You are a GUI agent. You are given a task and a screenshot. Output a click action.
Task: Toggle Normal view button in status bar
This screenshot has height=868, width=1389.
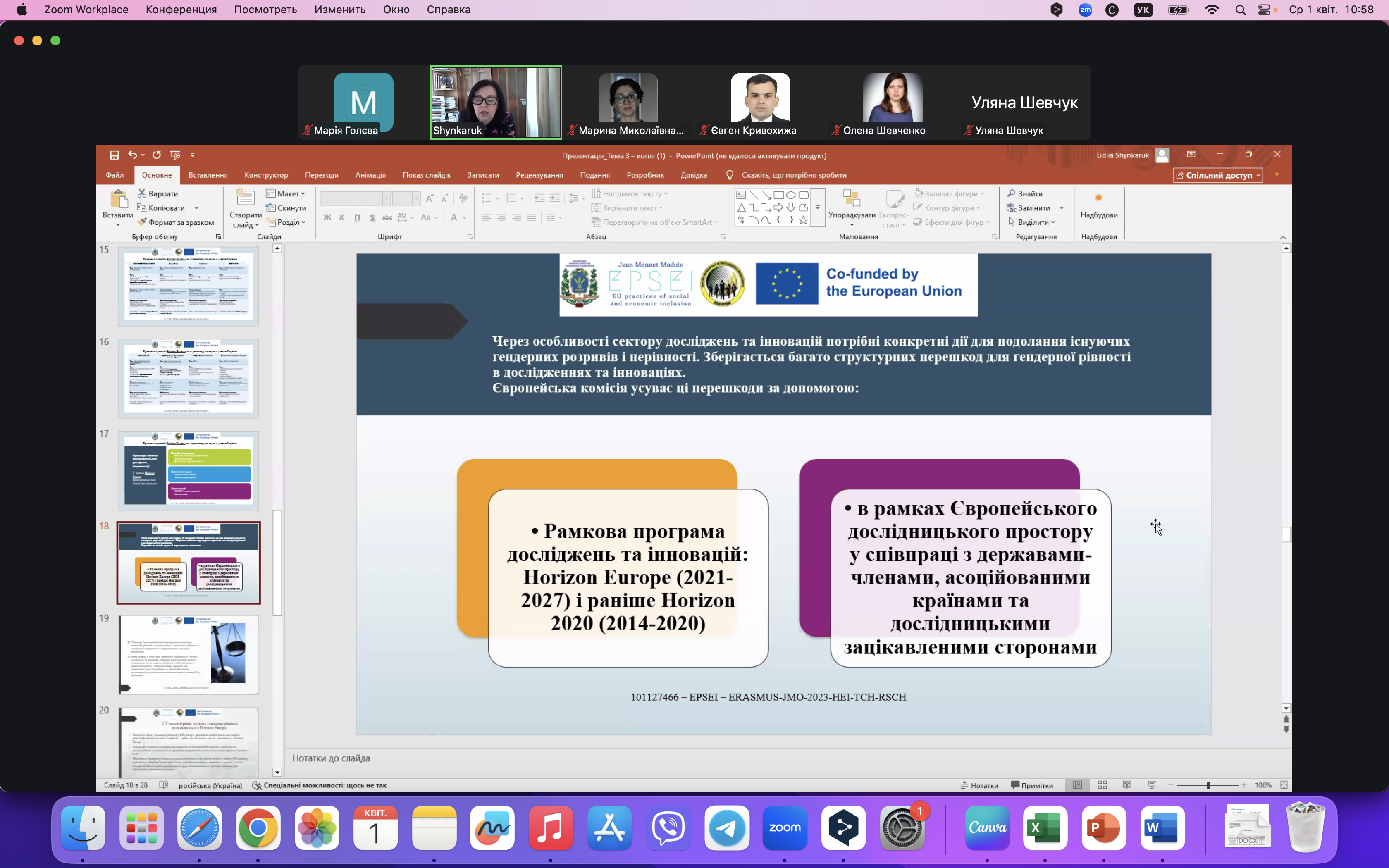click(x=1077, y=785)
